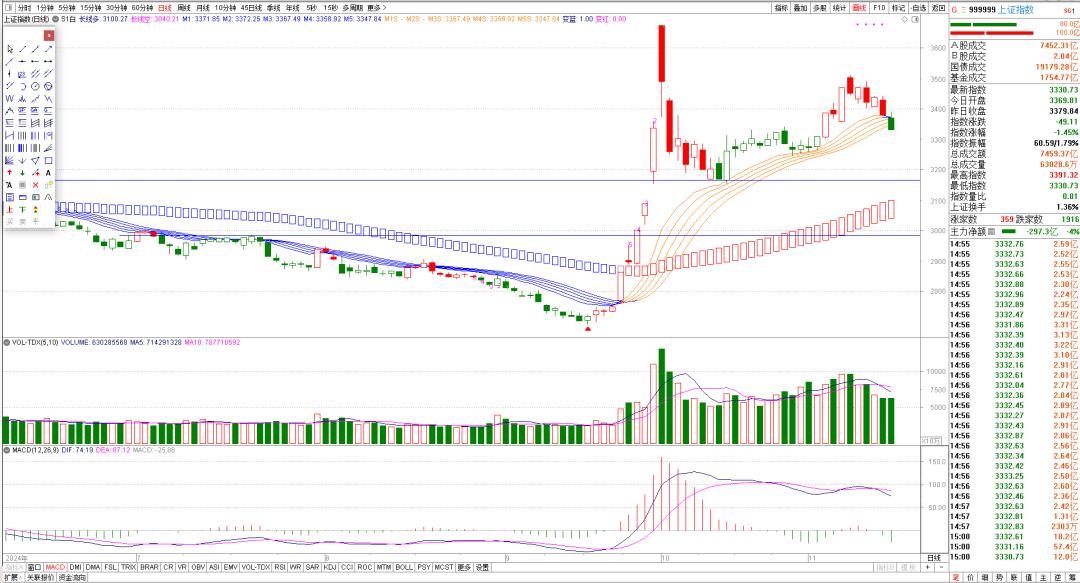This screenshot has width=1080, height=583.
Task: Switch indicator to KDJ
Action: click(330, 567)
